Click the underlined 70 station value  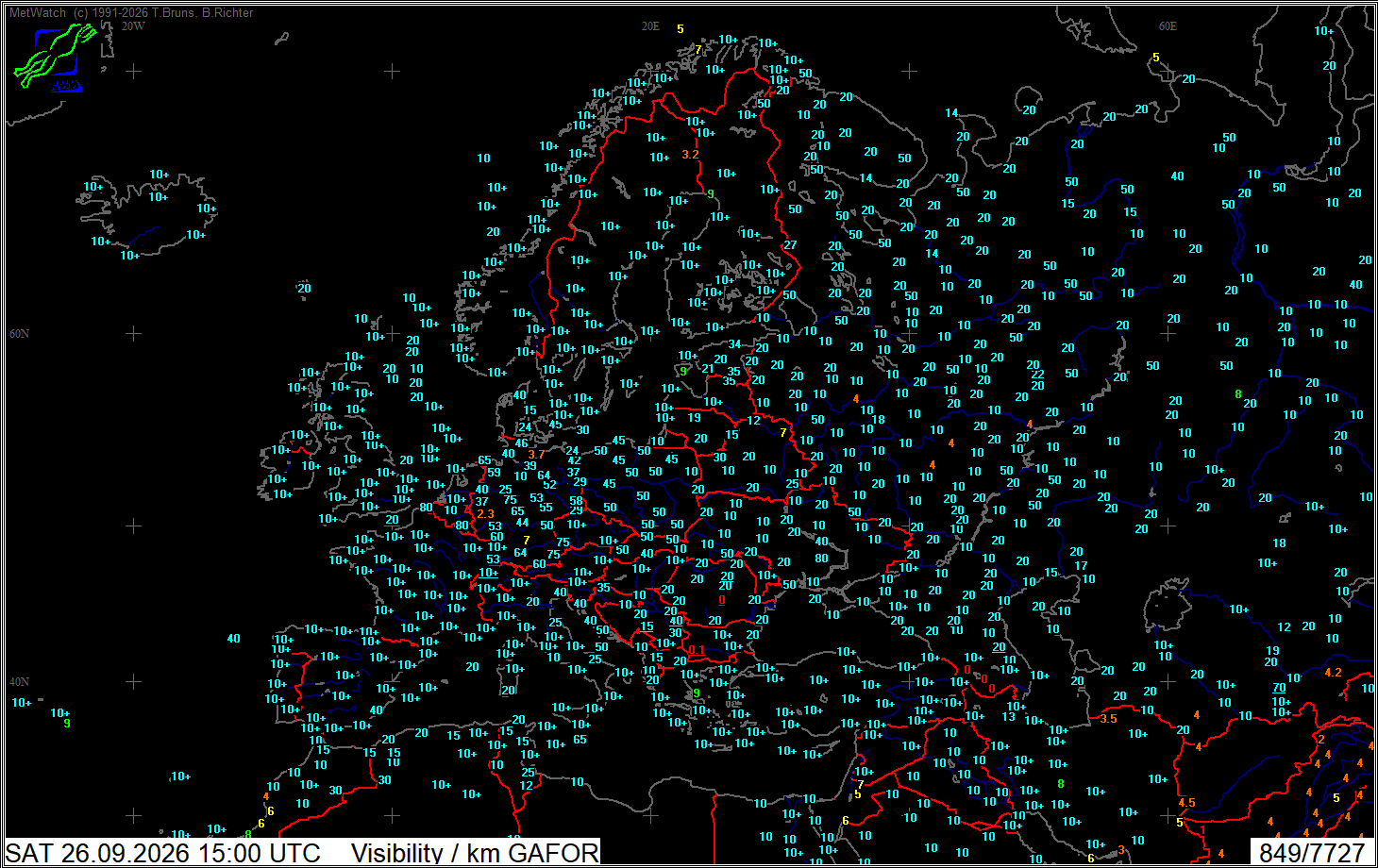coord(1279,688)
